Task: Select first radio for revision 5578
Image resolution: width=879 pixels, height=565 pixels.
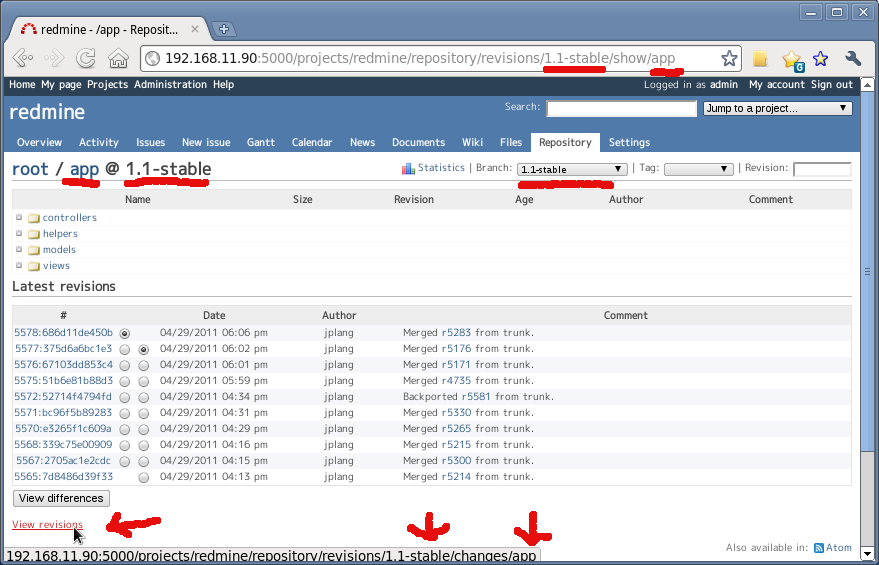Action: click(x=124, y=334)
